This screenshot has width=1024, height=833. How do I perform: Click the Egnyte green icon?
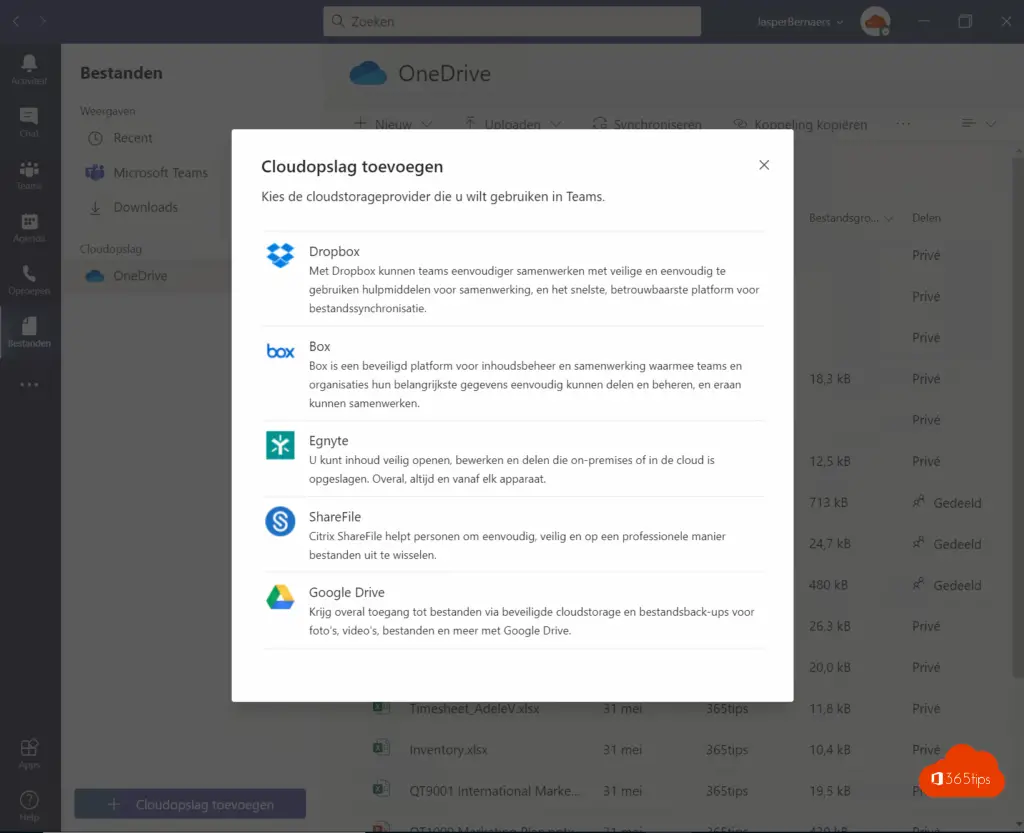pos(280,445)
